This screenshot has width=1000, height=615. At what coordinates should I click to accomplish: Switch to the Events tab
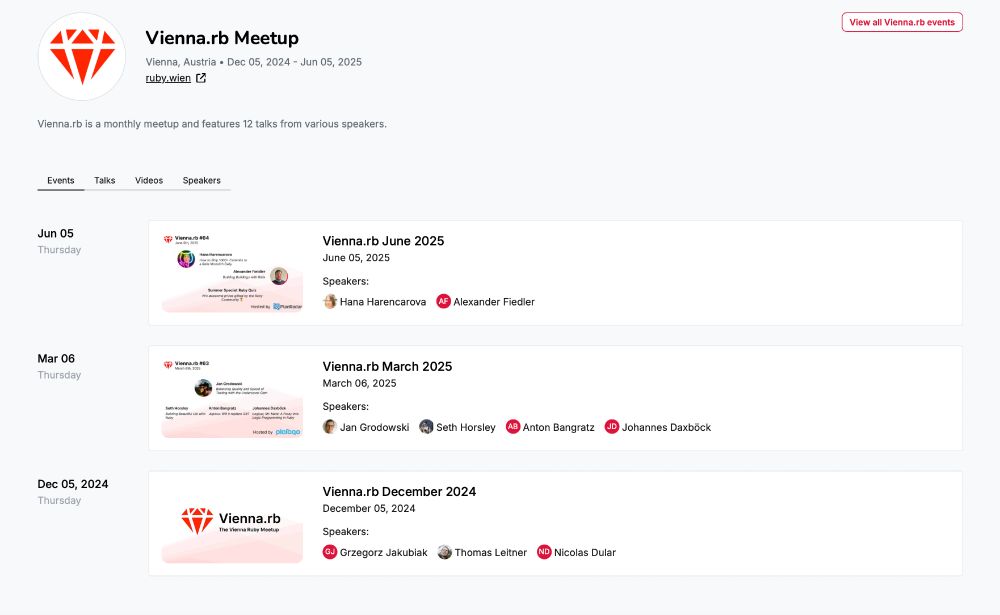pyautogui.click(x=61, y=181)
